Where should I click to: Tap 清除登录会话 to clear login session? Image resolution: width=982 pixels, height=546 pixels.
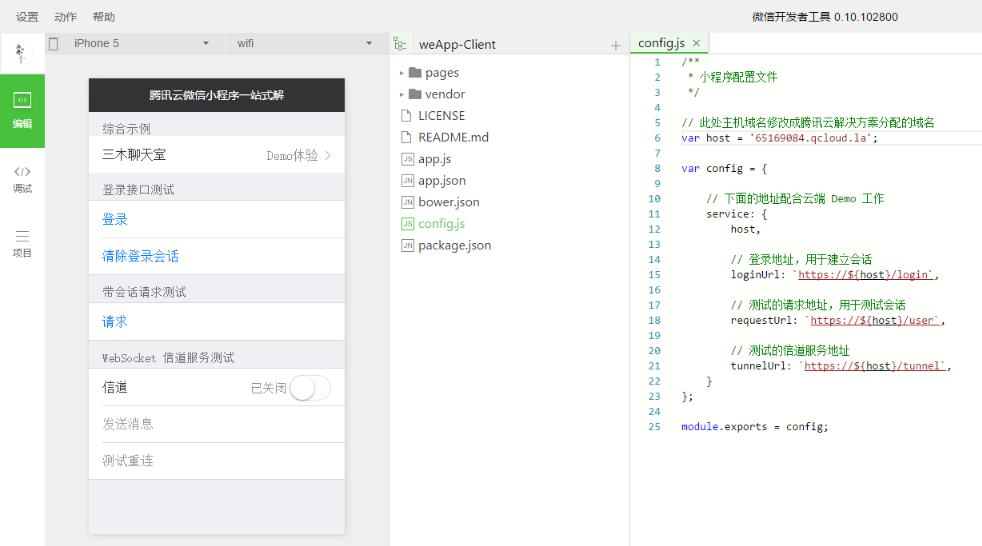(x=140, y=257)
